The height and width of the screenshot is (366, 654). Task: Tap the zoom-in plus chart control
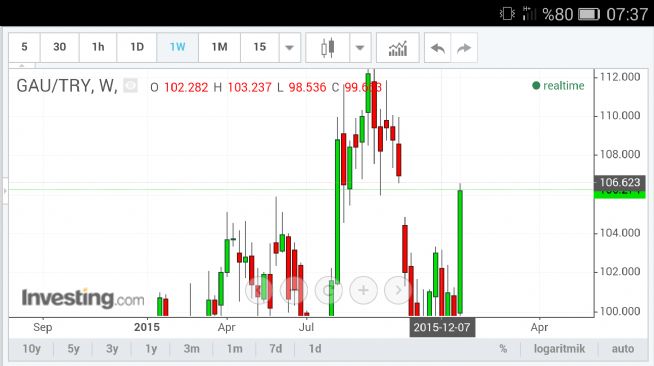363,290
